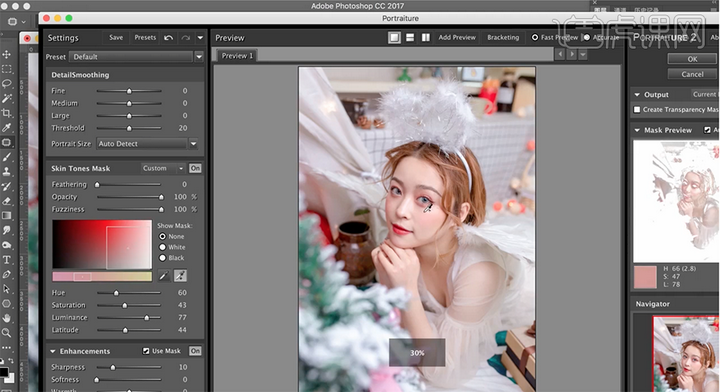
Task: Select the Magic Wand tool
Action: [x=6, y=99]
